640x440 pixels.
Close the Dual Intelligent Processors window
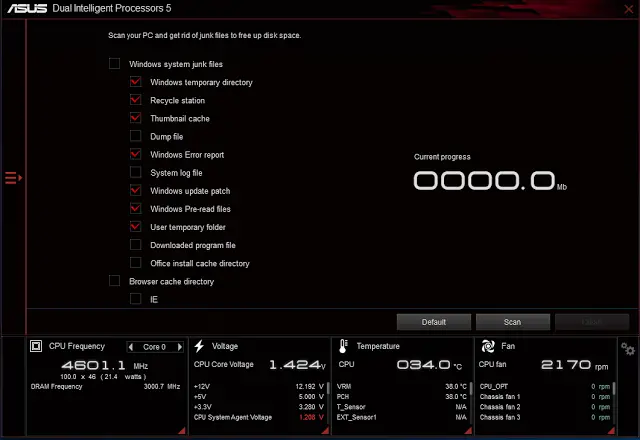point(629,9)
